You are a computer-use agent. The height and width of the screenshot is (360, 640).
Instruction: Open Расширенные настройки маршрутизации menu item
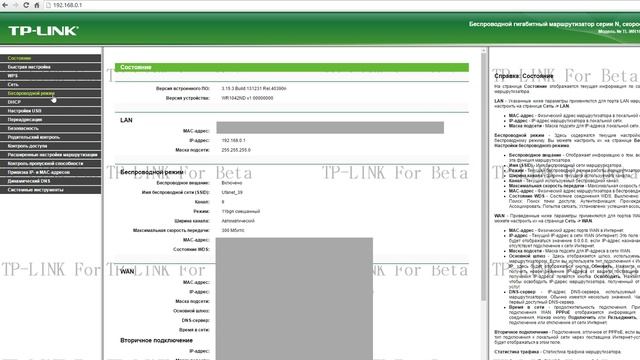(x=51, y=155)
